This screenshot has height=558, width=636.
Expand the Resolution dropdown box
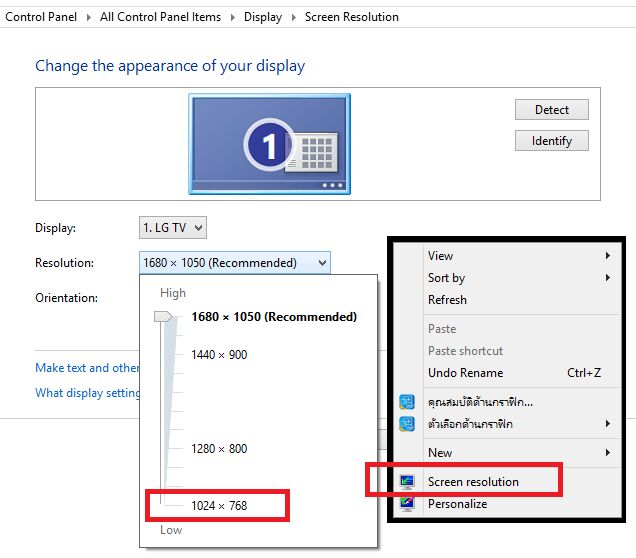coord(235,263)
